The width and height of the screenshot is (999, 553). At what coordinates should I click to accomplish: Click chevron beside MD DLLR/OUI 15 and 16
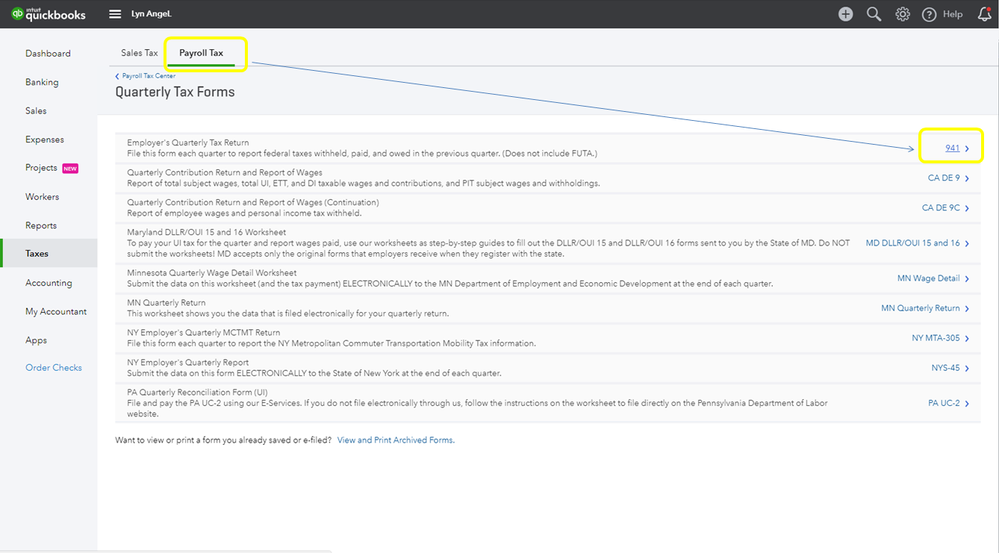click(967, 243)
